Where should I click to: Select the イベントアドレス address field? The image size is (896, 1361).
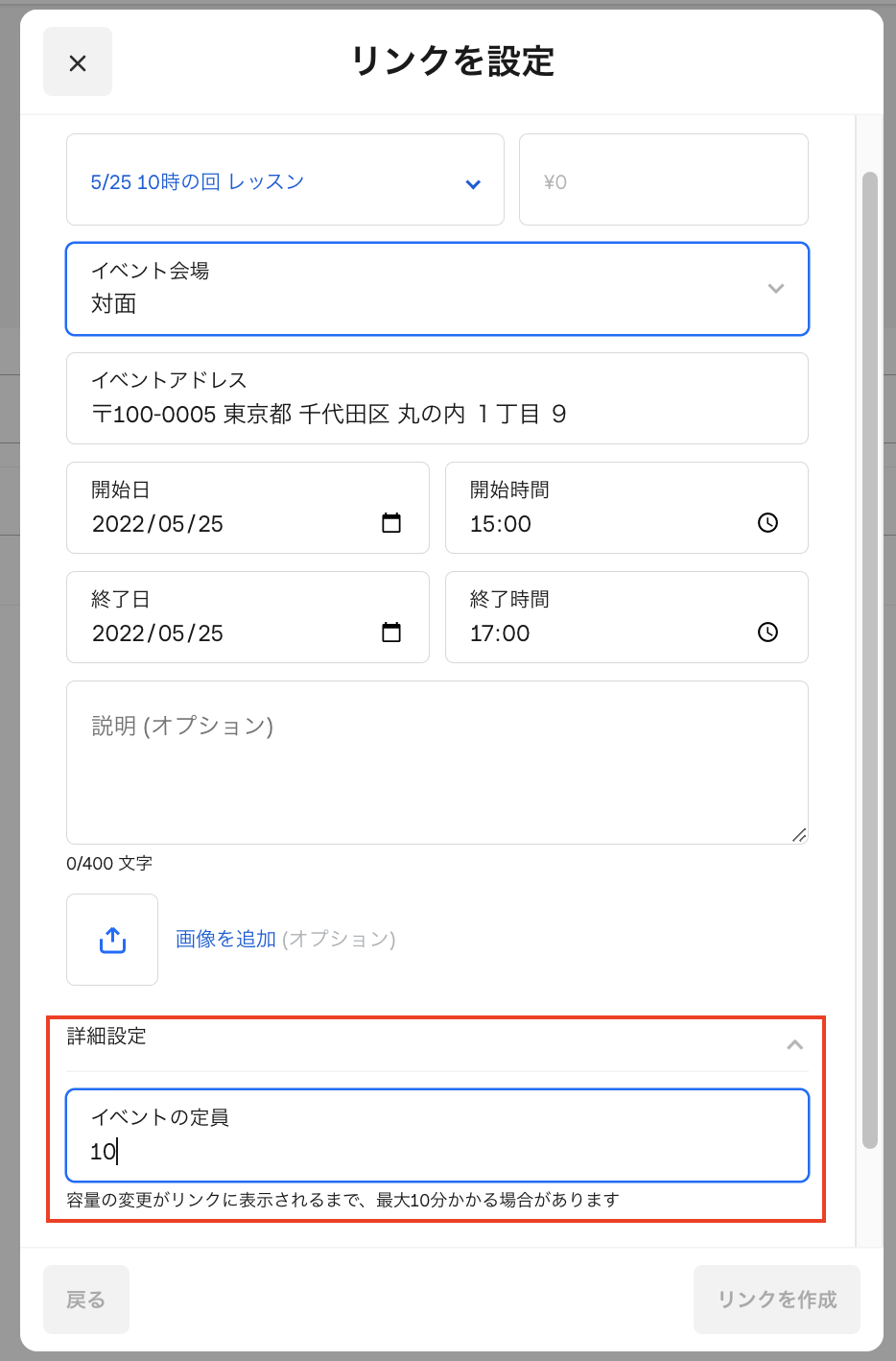point(436,398)
